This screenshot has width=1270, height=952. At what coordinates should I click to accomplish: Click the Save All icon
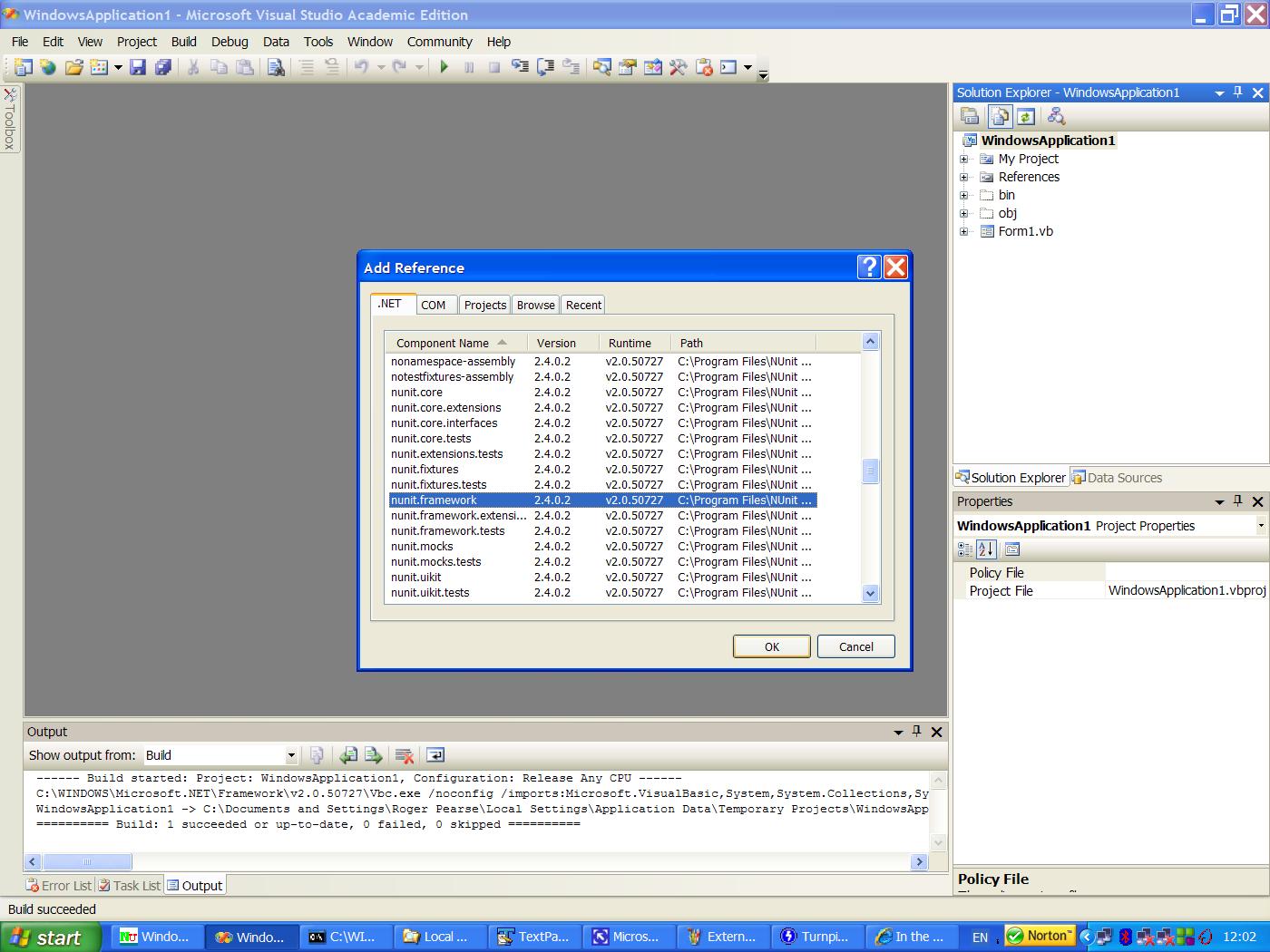point(163,67)
